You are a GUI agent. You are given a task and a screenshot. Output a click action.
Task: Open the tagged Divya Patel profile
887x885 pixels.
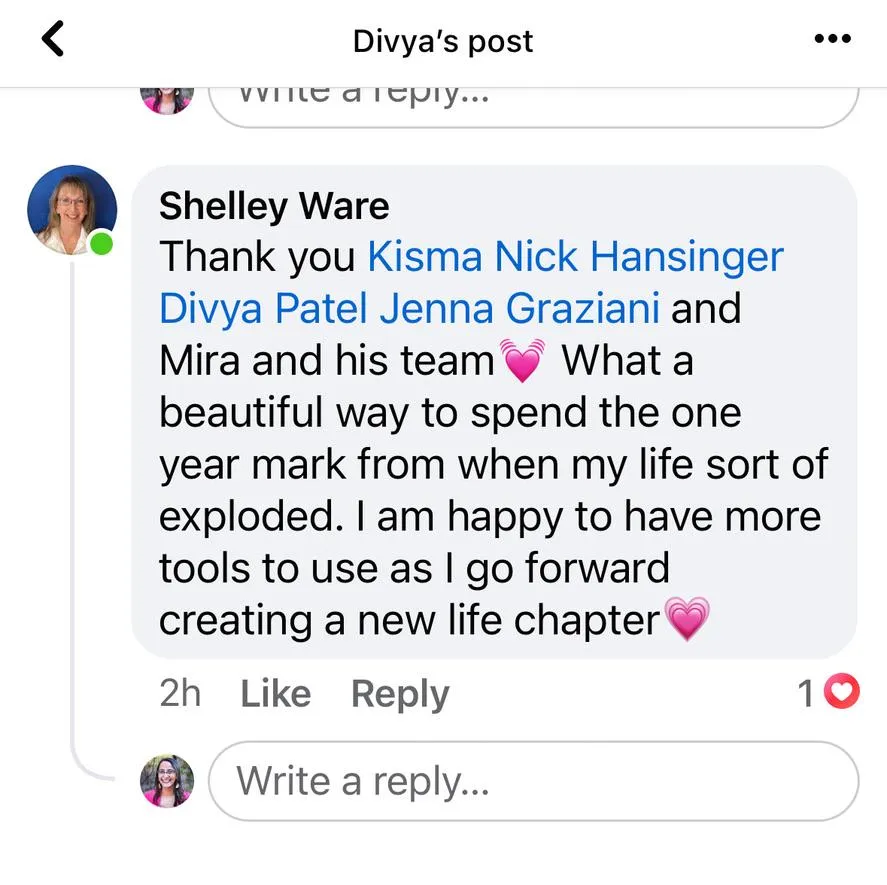click(264, 309)
